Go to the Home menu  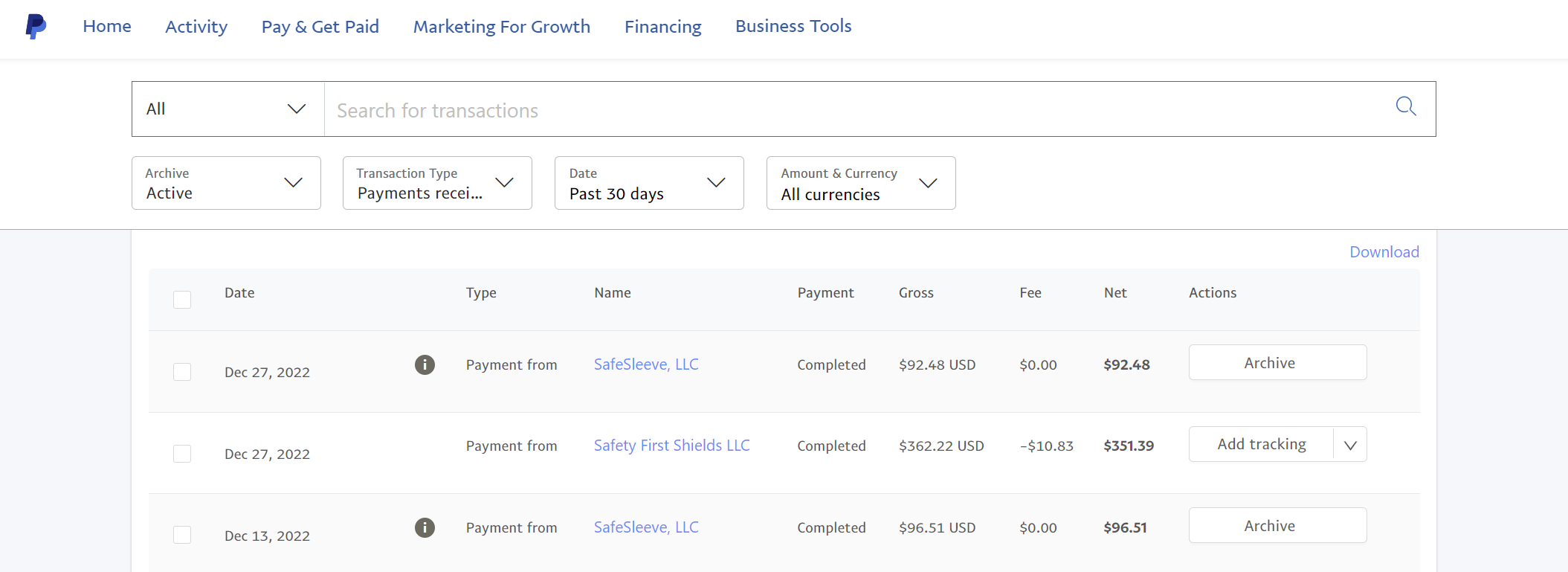[107, 26]
